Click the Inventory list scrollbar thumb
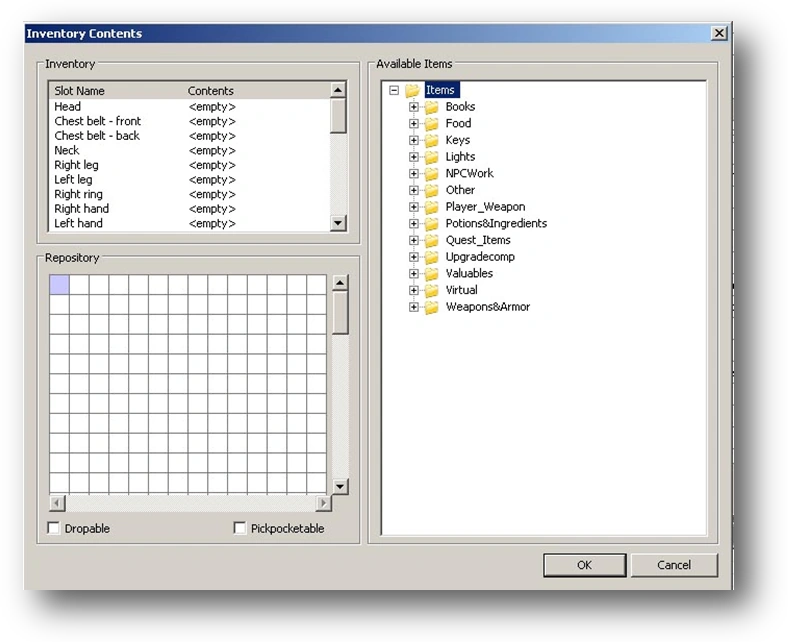Viewport: 788px width, 642px height. (x=338, y=116)
